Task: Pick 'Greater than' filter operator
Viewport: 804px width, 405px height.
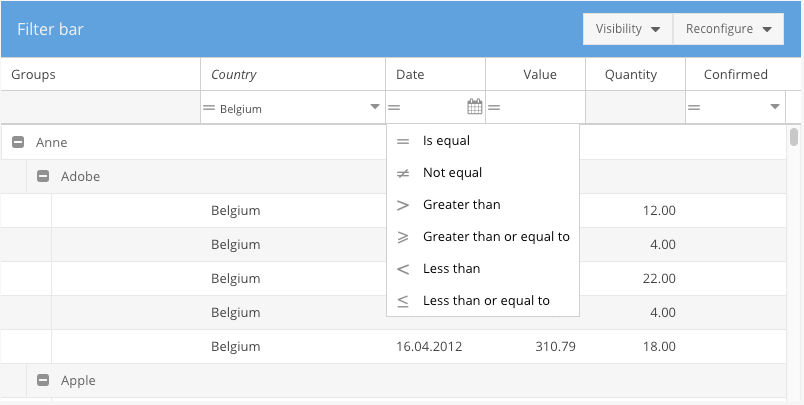Action: 461,205
